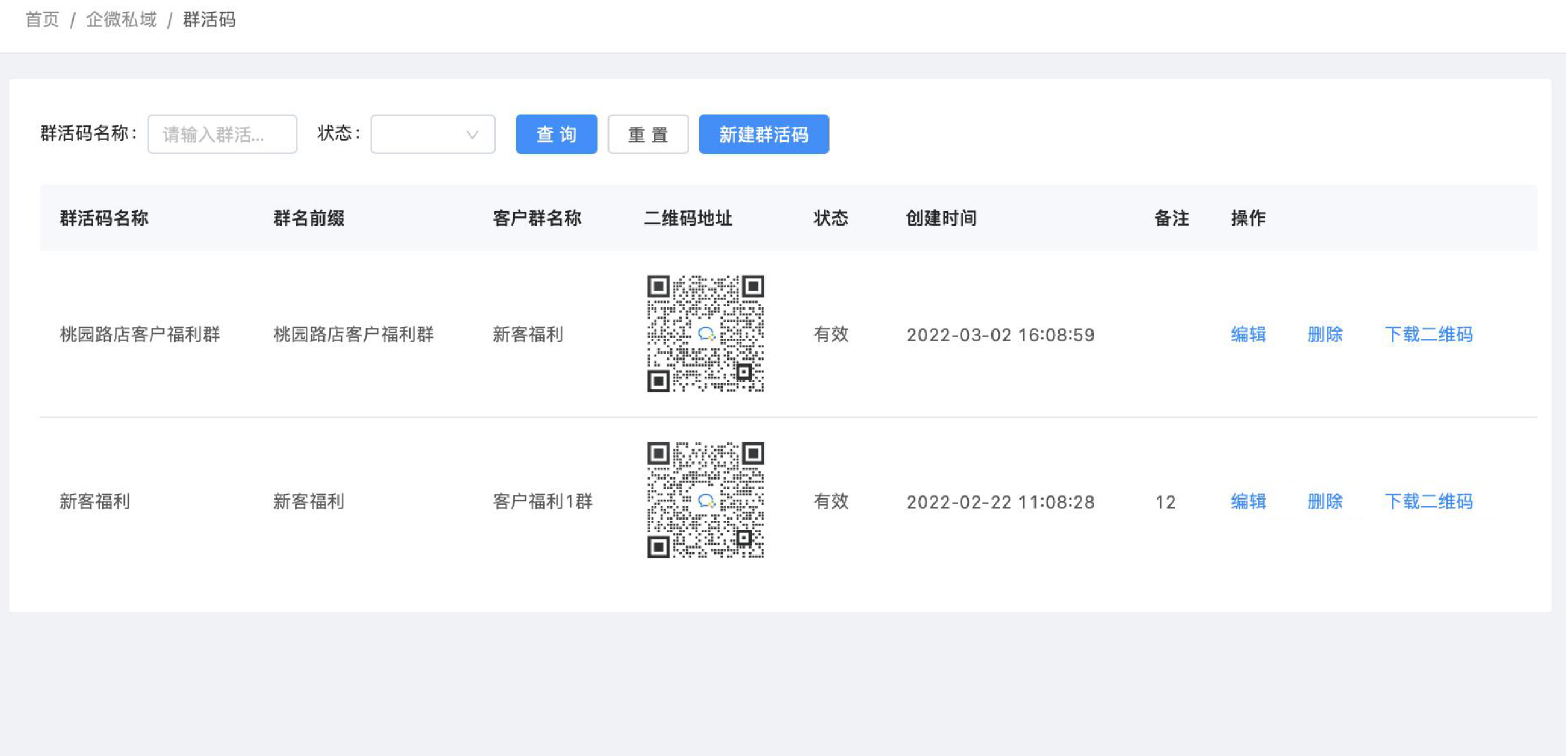Screen dimensions: 1566x756
Task: Delete the 桃园路店客户福利群 entry
Action: coord(1325,334)
